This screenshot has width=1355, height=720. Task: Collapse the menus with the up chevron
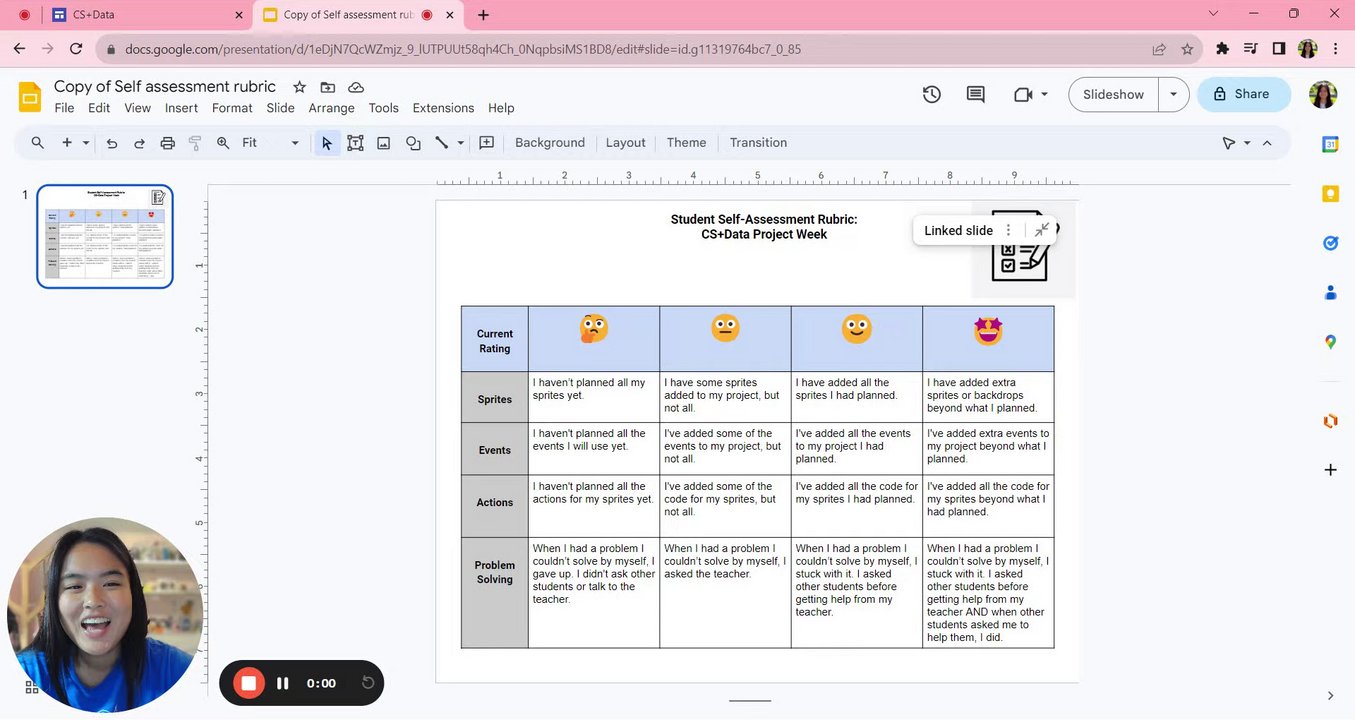click(1267, 143)
